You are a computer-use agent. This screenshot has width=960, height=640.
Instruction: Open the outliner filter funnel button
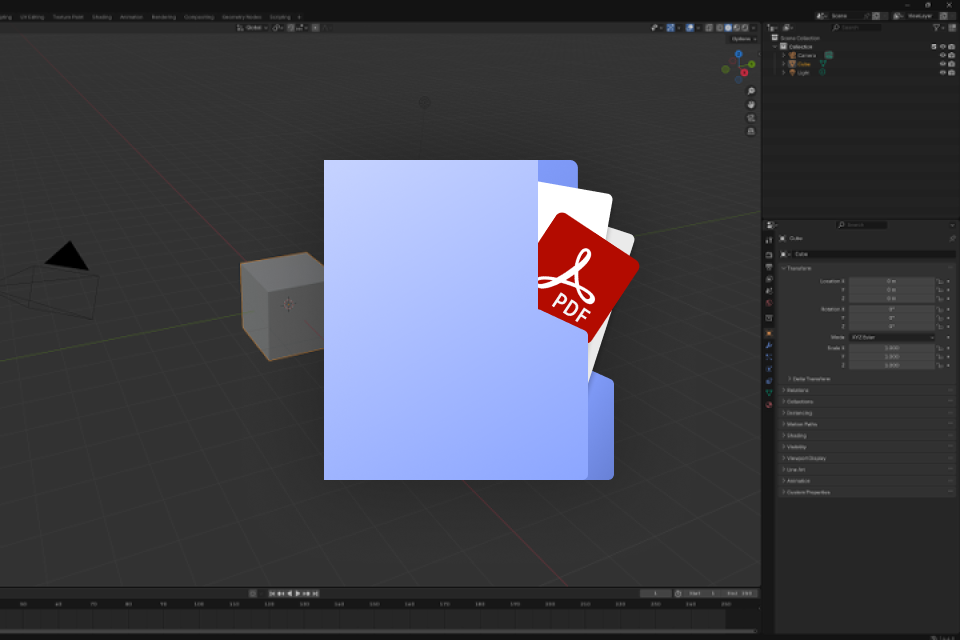937,28
